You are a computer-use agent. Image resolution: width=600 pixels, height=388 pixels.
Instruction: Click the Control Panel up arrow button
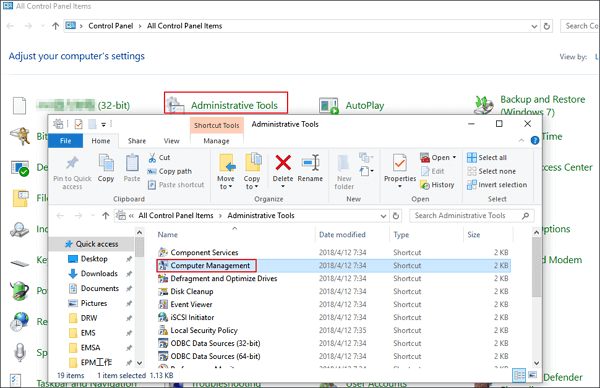(55, 26)
